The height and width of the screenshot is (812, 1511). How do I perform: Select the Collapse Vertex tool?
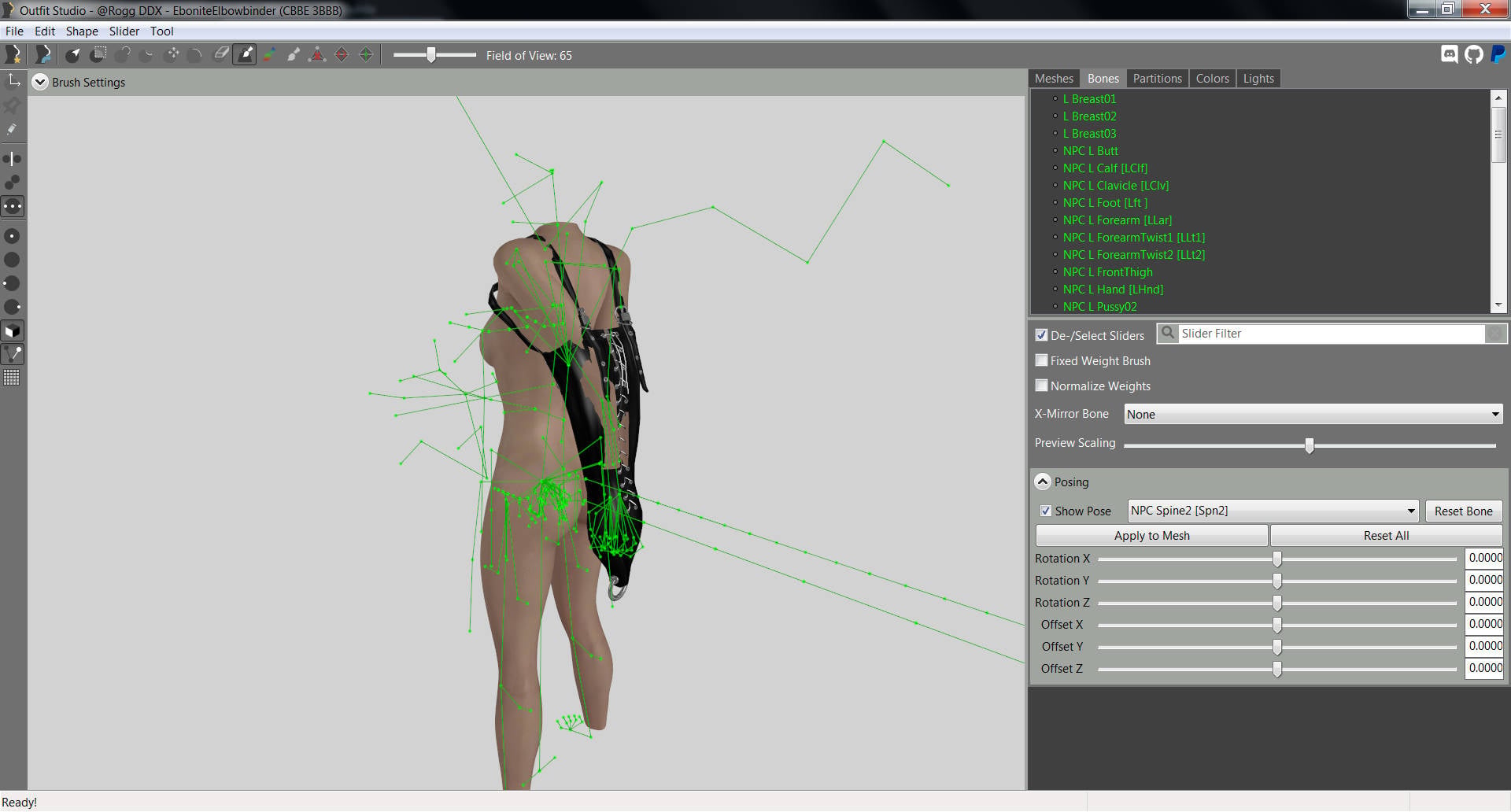point(317,55)
